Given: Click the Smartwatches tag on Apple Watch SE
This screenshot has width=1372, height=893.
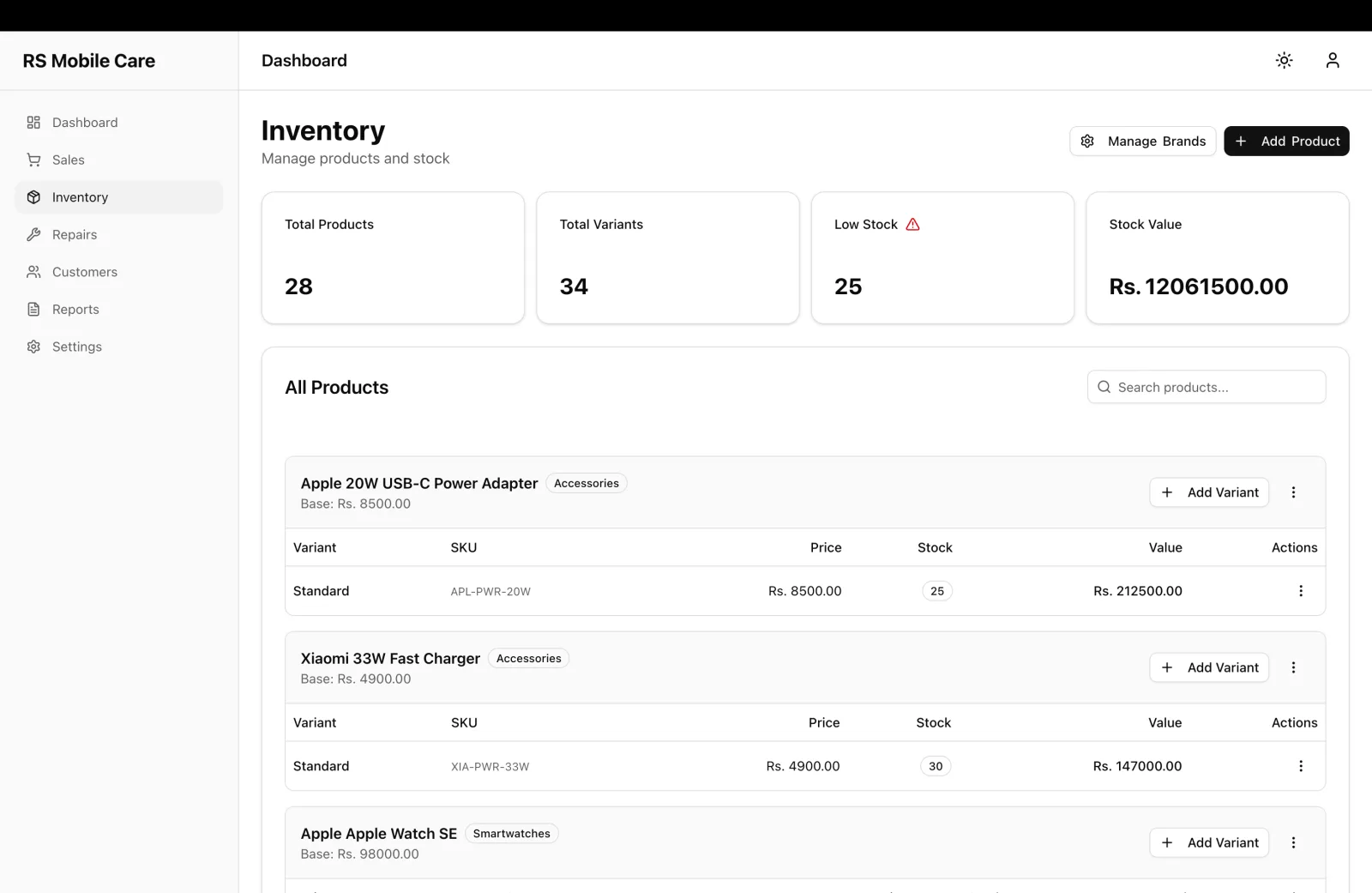Looking at the screenshot, I should tap(512, 833).
